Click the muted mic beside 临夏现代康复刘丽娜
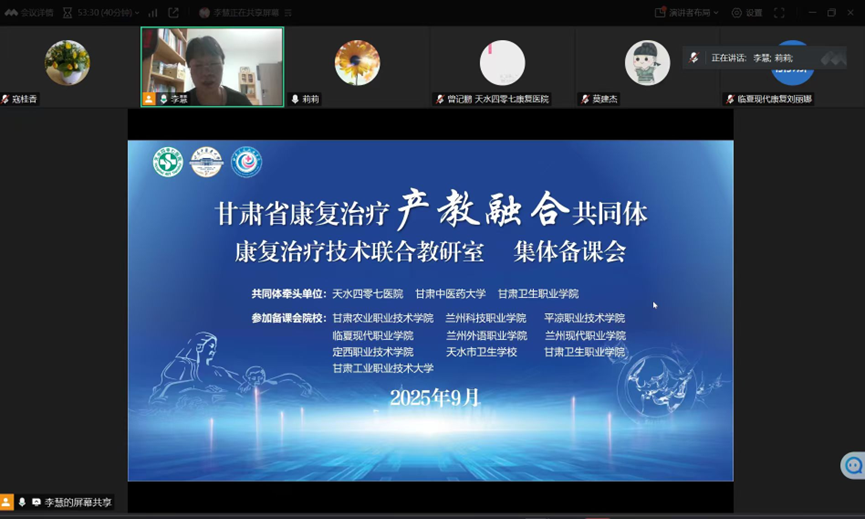The width and height of the screenshot is (865, 519). point(730,100)
